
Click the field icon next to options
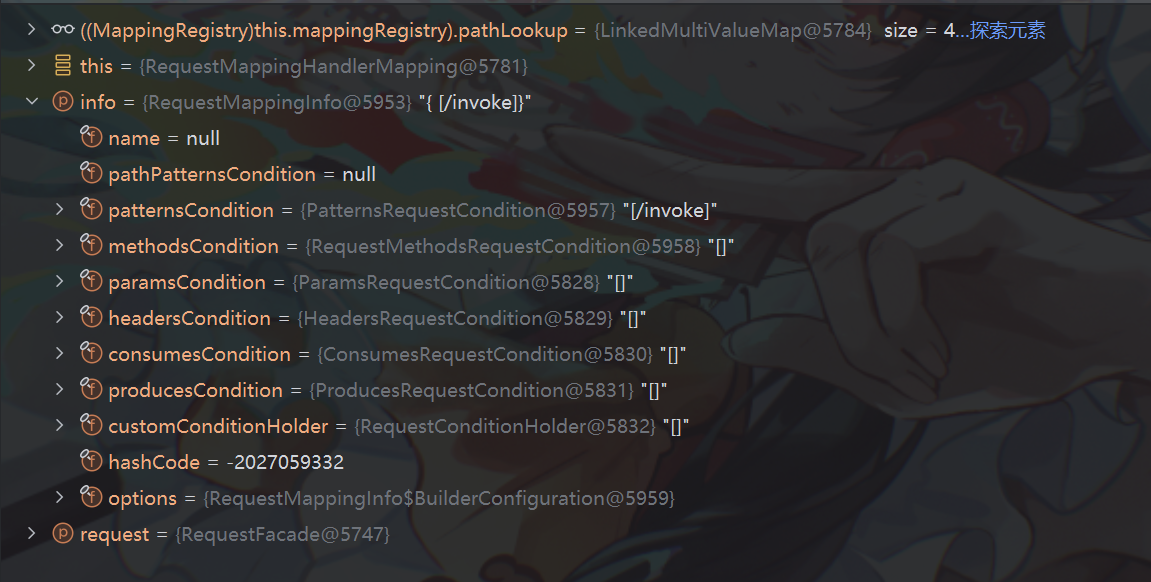coord(91,496)
